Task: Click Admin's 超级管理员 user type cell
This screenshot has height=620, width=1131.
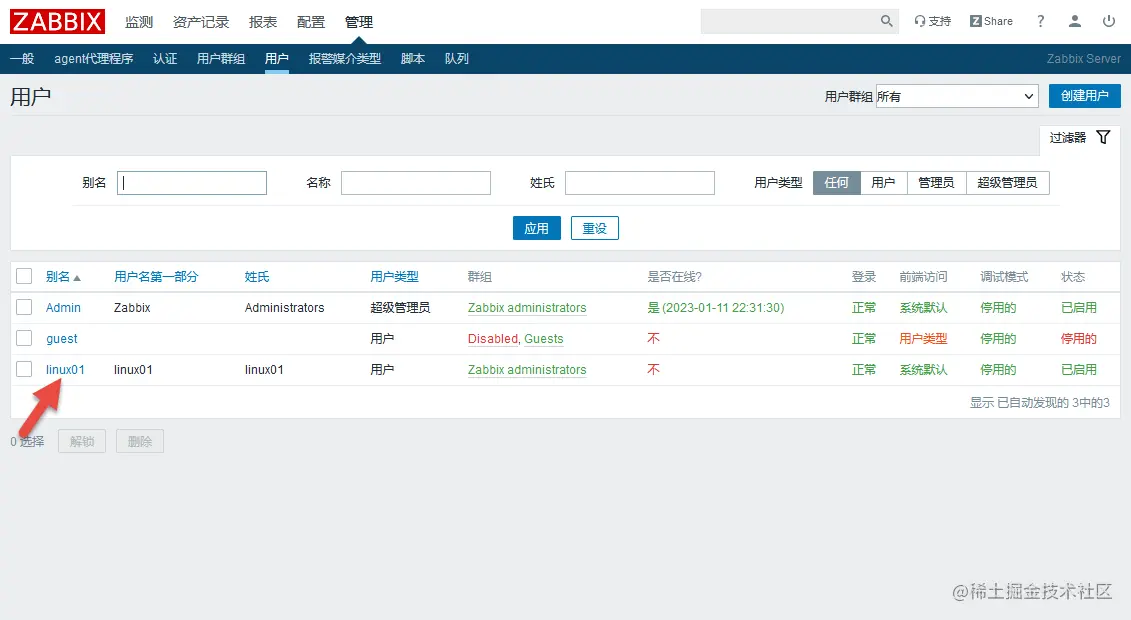Action: 400,308
